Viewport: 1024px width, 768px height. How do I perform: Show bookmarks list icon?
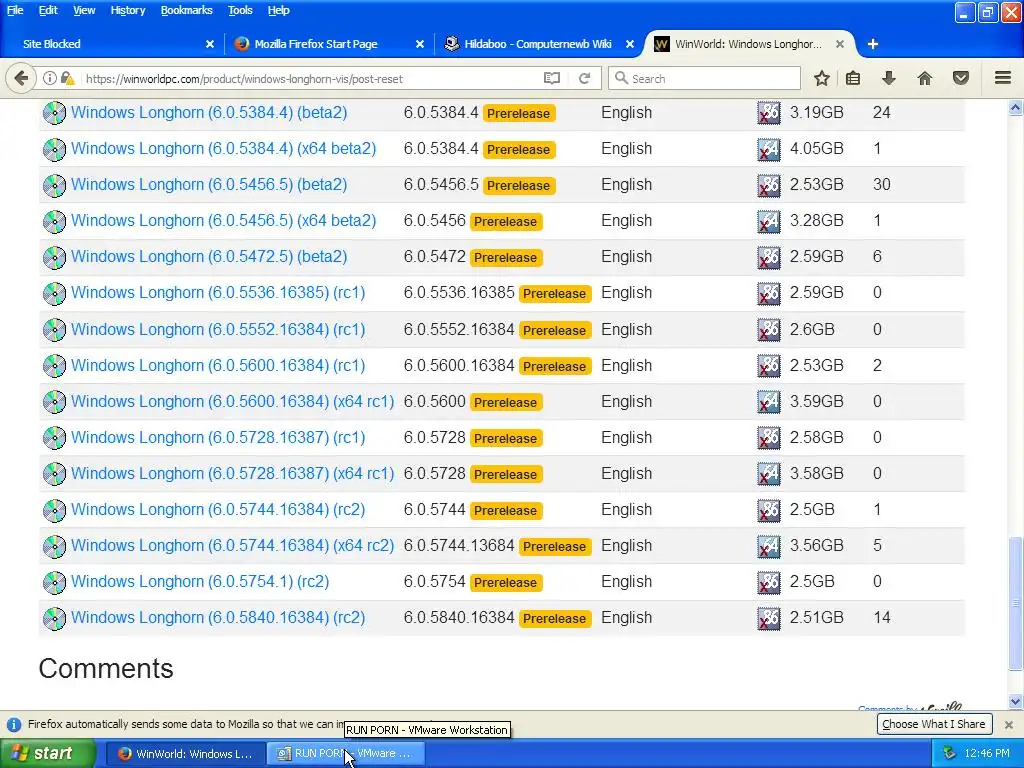(853, 78)
